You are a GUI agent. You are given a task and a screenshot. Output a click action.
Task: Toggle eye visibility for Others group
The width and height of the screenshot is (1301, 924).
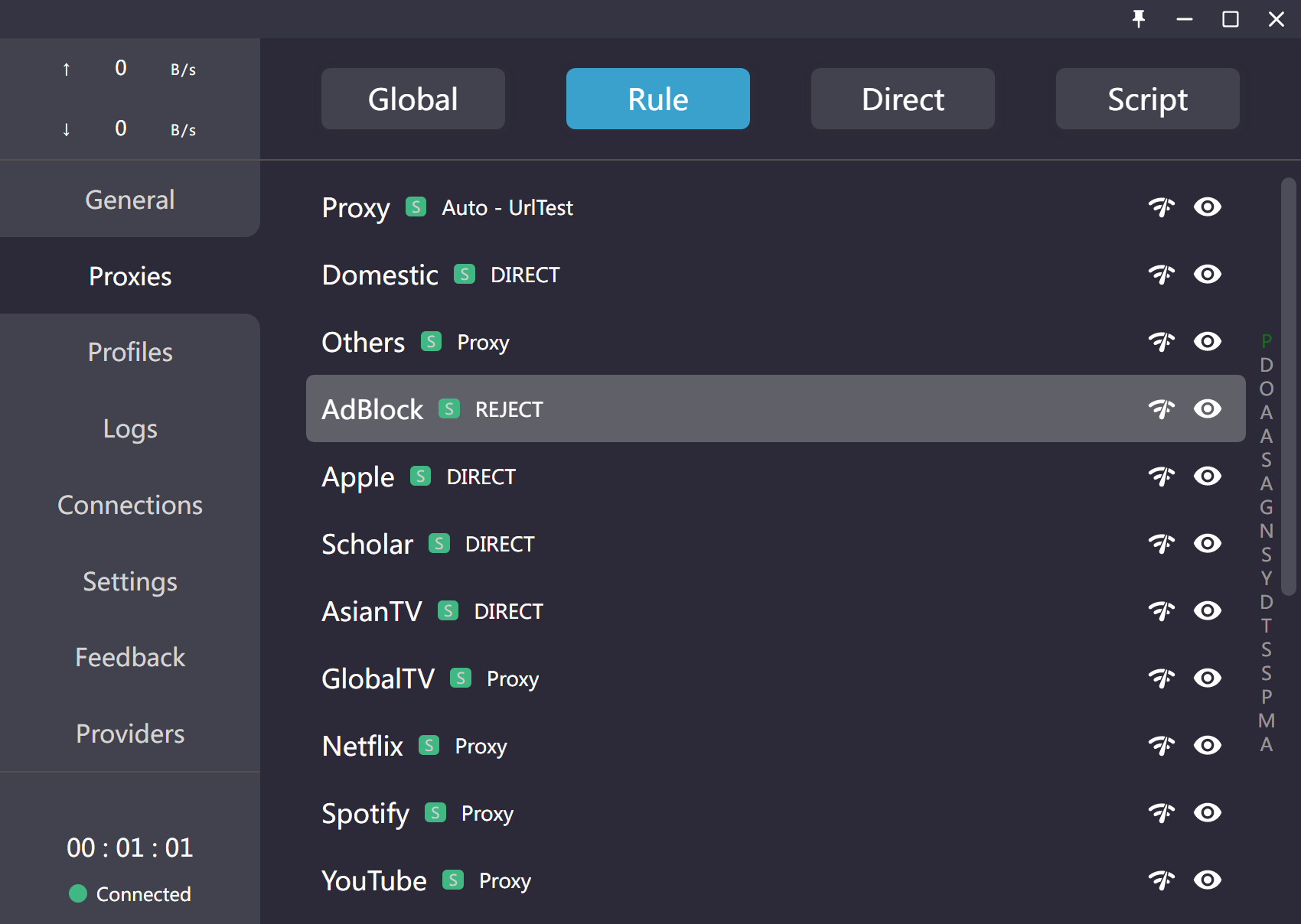tap(1208, 341)
